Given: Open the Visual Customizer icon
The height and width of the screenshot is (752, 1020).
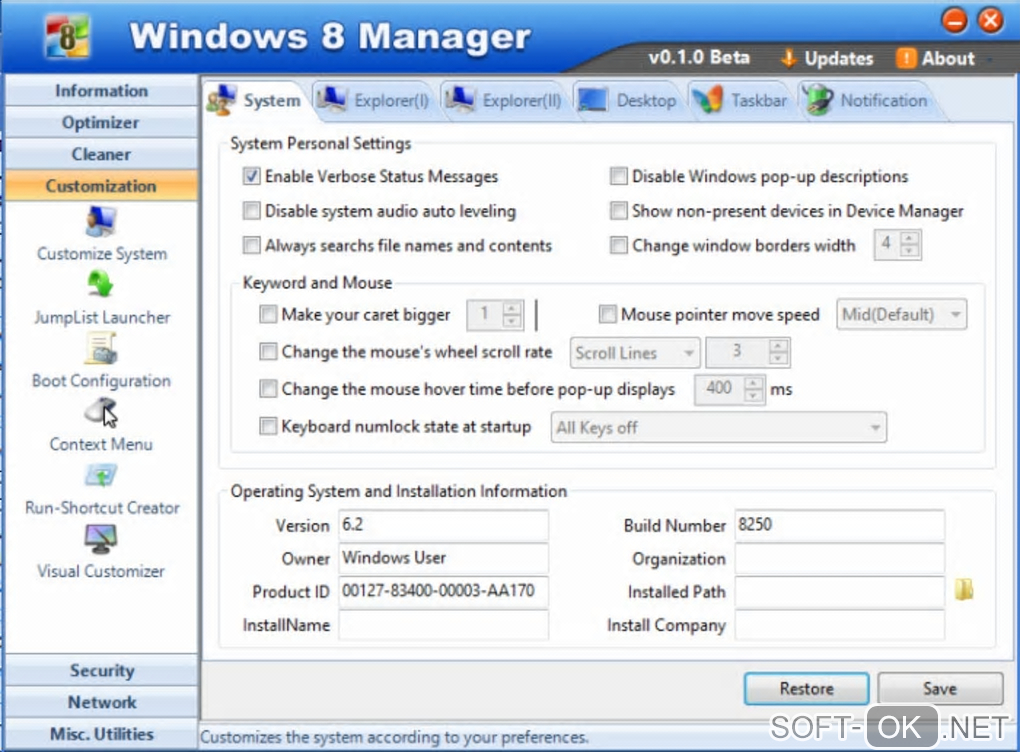Looking at the screenshot, I should click(x=101, y=539).
